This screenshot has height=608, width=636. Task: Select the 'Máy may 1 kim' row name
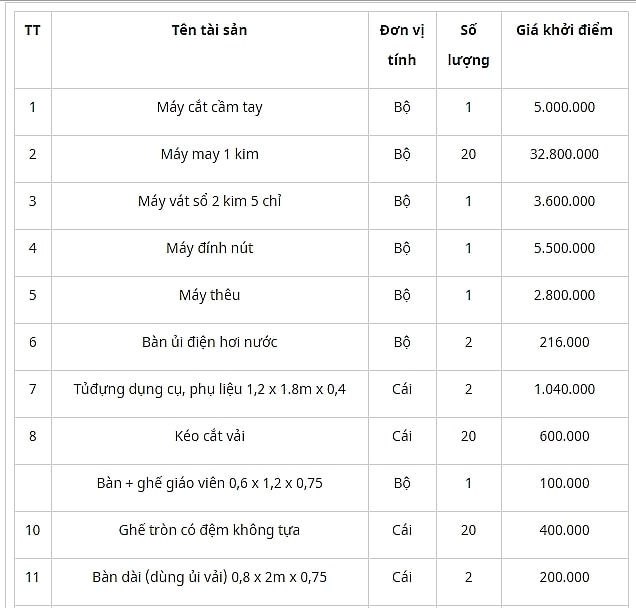[210, 155]
